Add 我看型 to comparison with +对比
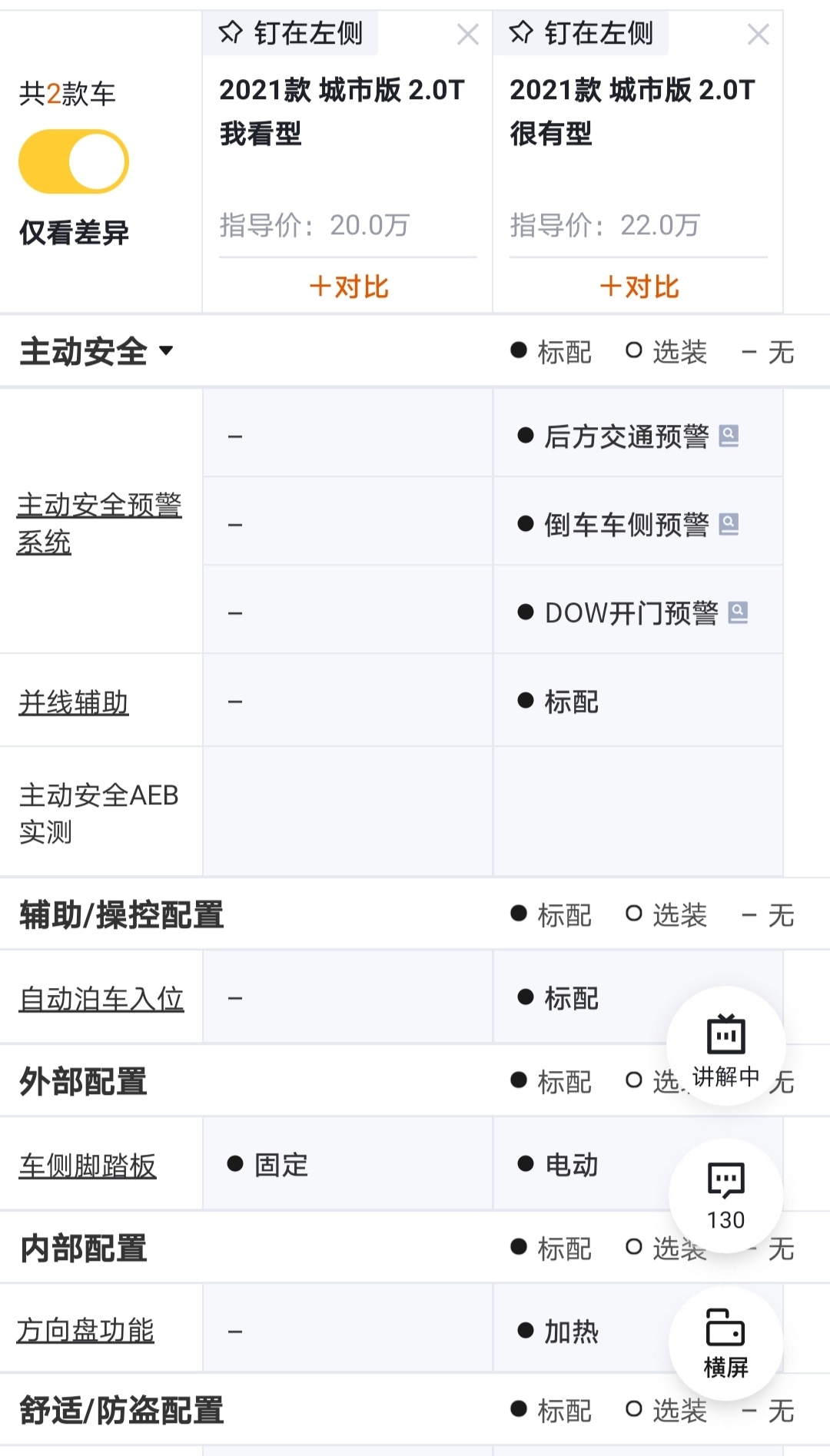This screenshot has height=1456, width=830. (x=348, y=287)
